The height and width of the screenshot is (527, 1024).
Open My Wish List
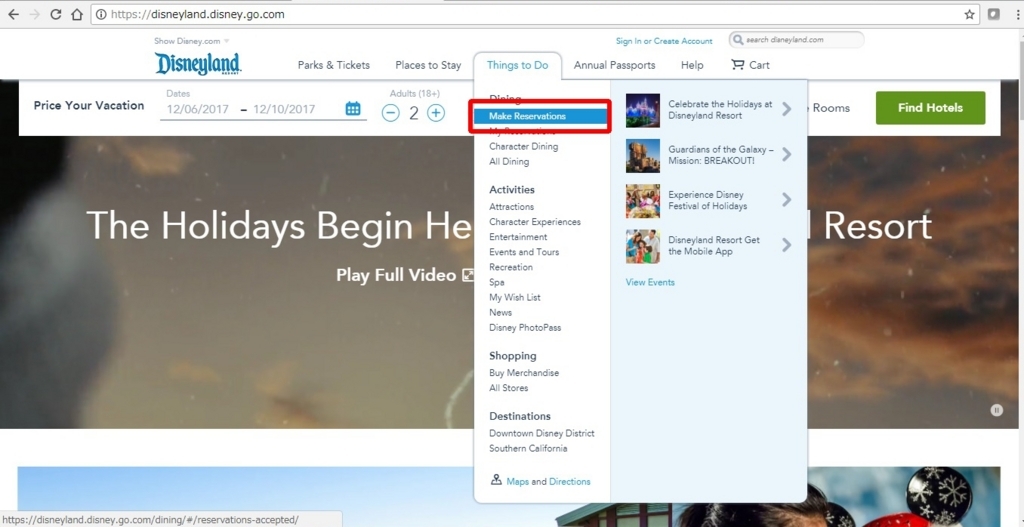515,297
